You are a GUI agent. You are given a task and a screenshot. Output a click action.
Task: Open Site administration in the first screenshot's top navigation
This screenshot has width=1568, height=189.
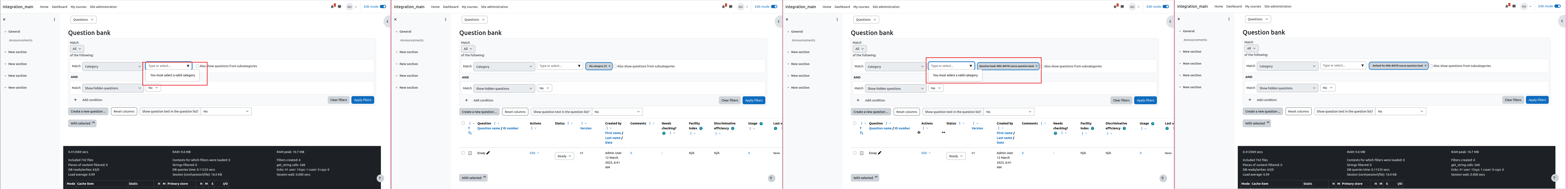103,7
